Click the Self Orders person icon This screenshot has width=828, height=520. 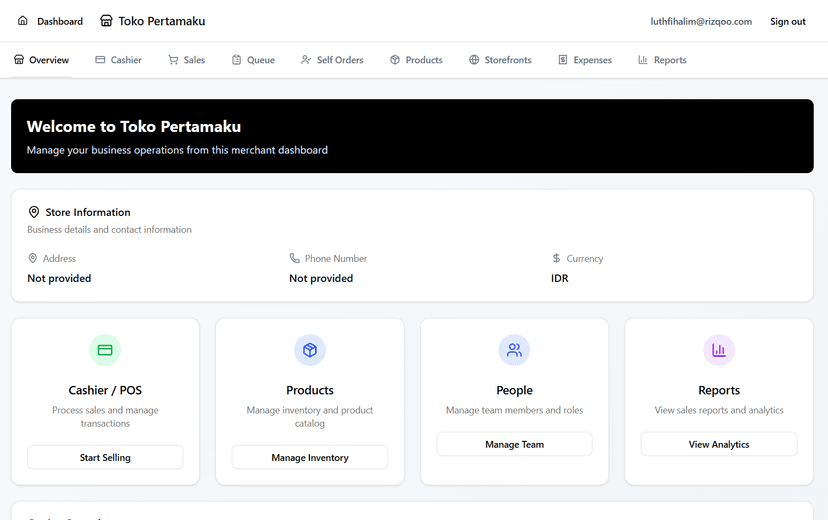pos(306,60)
